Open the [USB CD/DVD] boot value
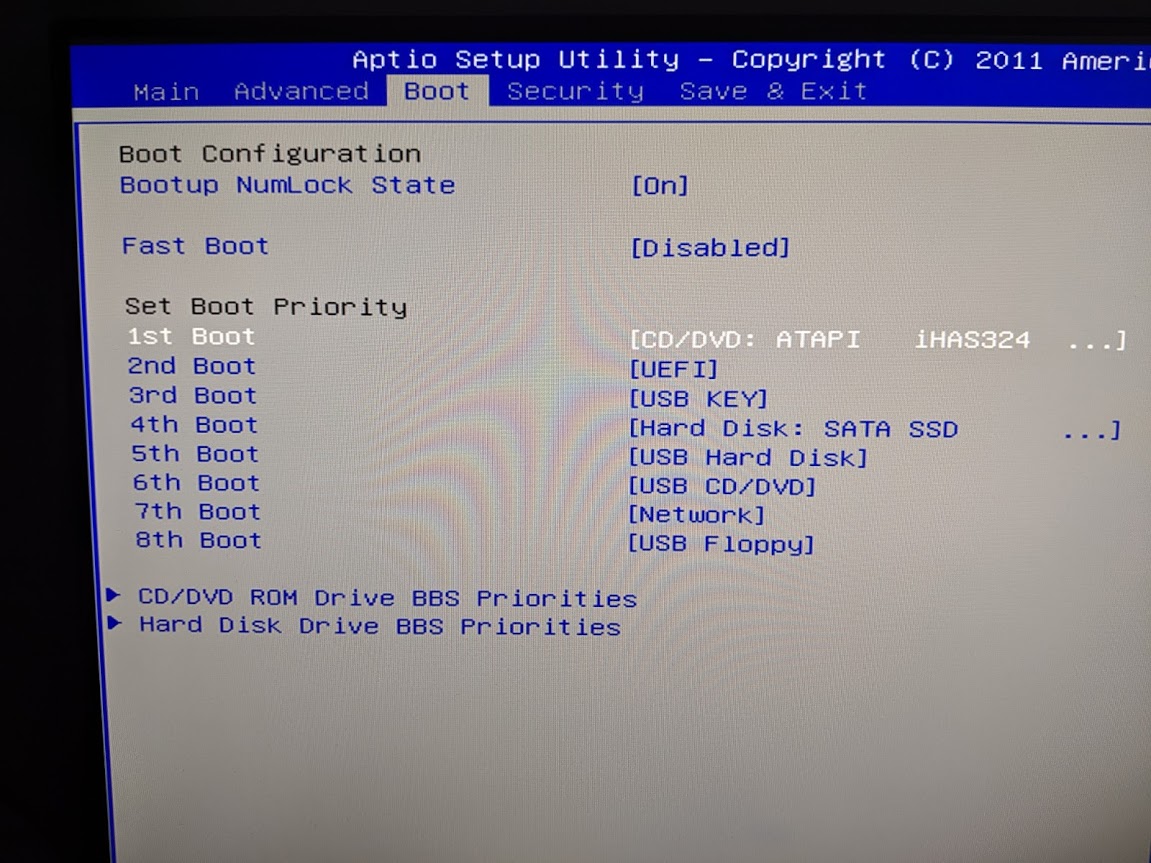Image resolution: width=1151 pixels, height=863 pixels. (722, 487)
